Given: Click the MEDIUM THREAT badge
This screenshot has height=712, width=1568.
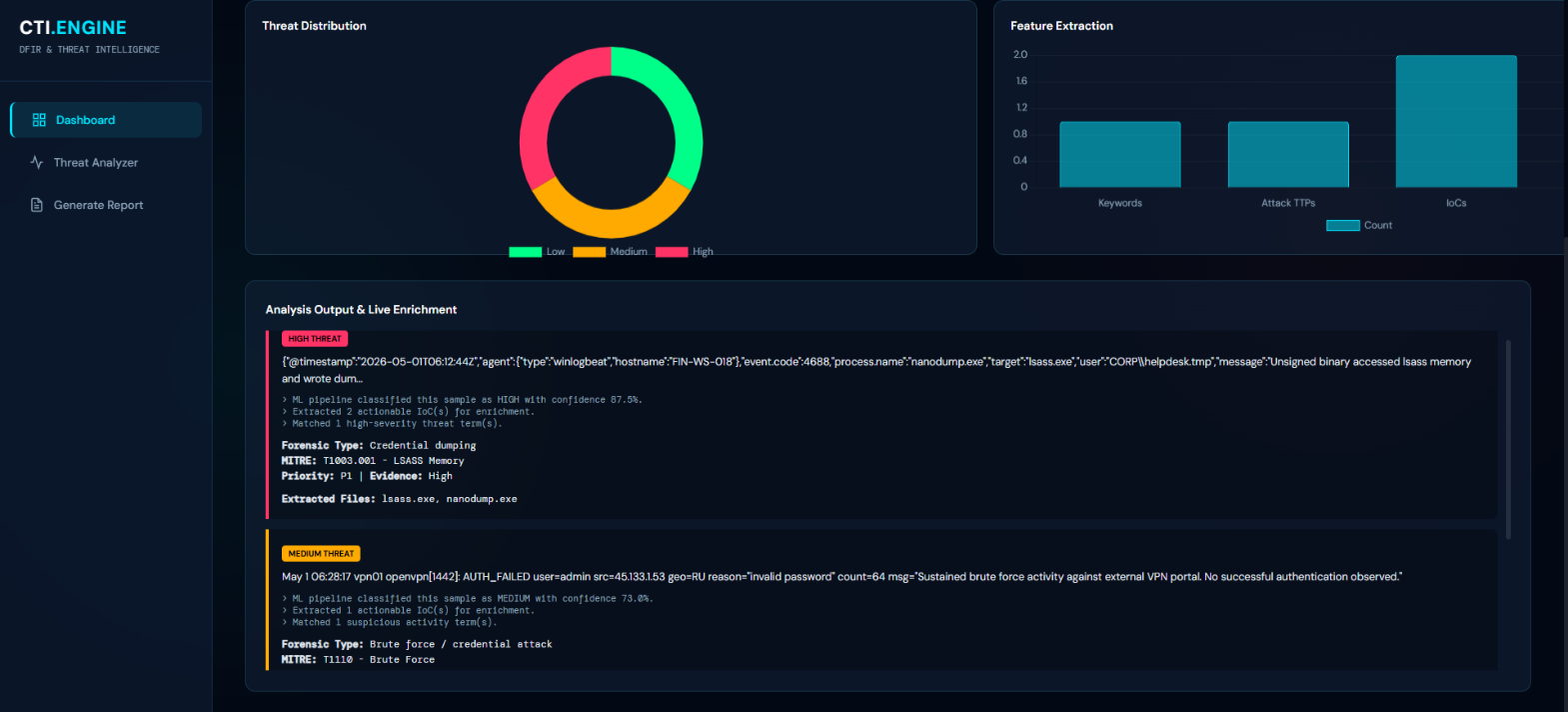Looking at the screenshot, I should (x=321, y=554).
